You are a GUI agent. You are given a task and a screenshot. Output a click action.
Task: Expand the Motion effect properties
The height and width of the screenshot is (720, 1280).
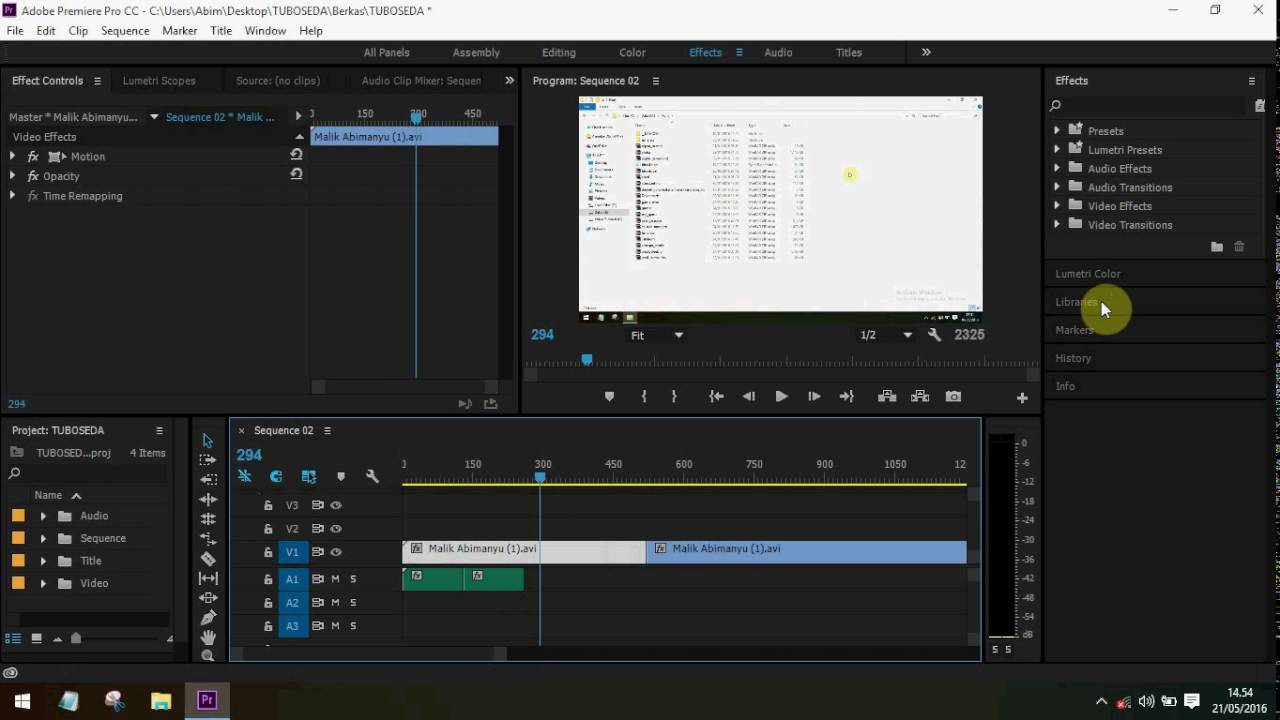coord(12,156)
